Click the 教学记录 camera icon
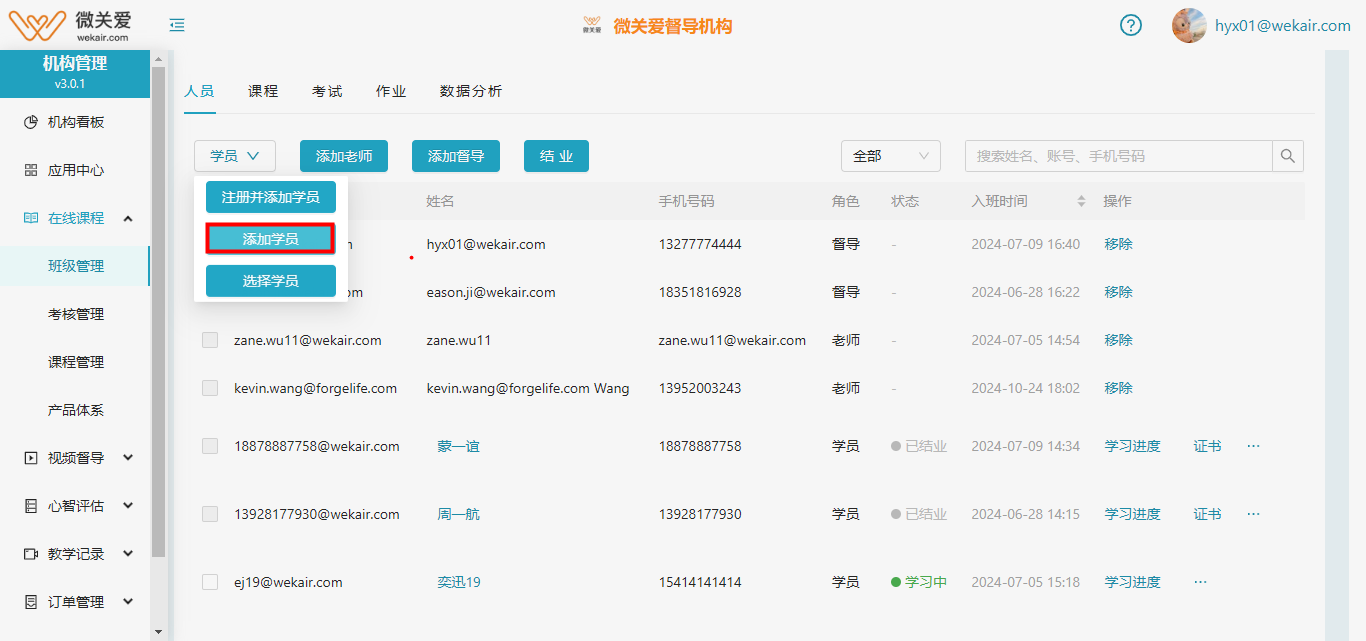Image resolution: width=1366 pixels, height=641 pixels. point(31,554)
